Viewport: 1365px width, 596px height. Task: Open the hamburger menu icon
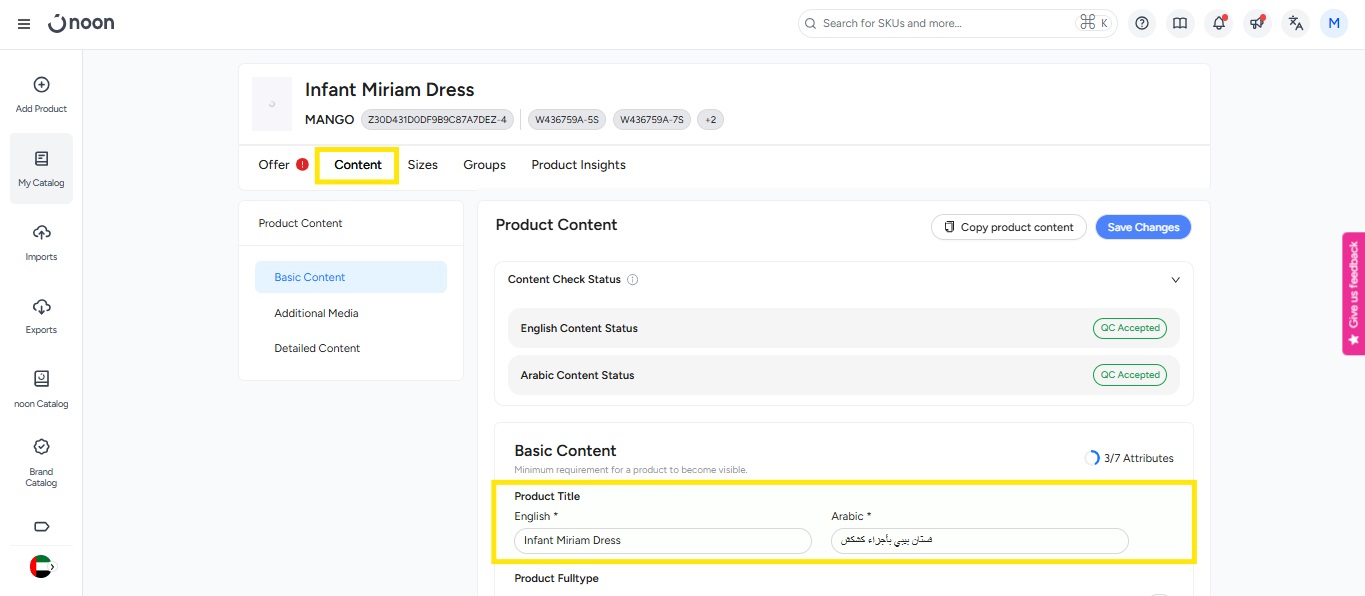[x=24, y=24]
